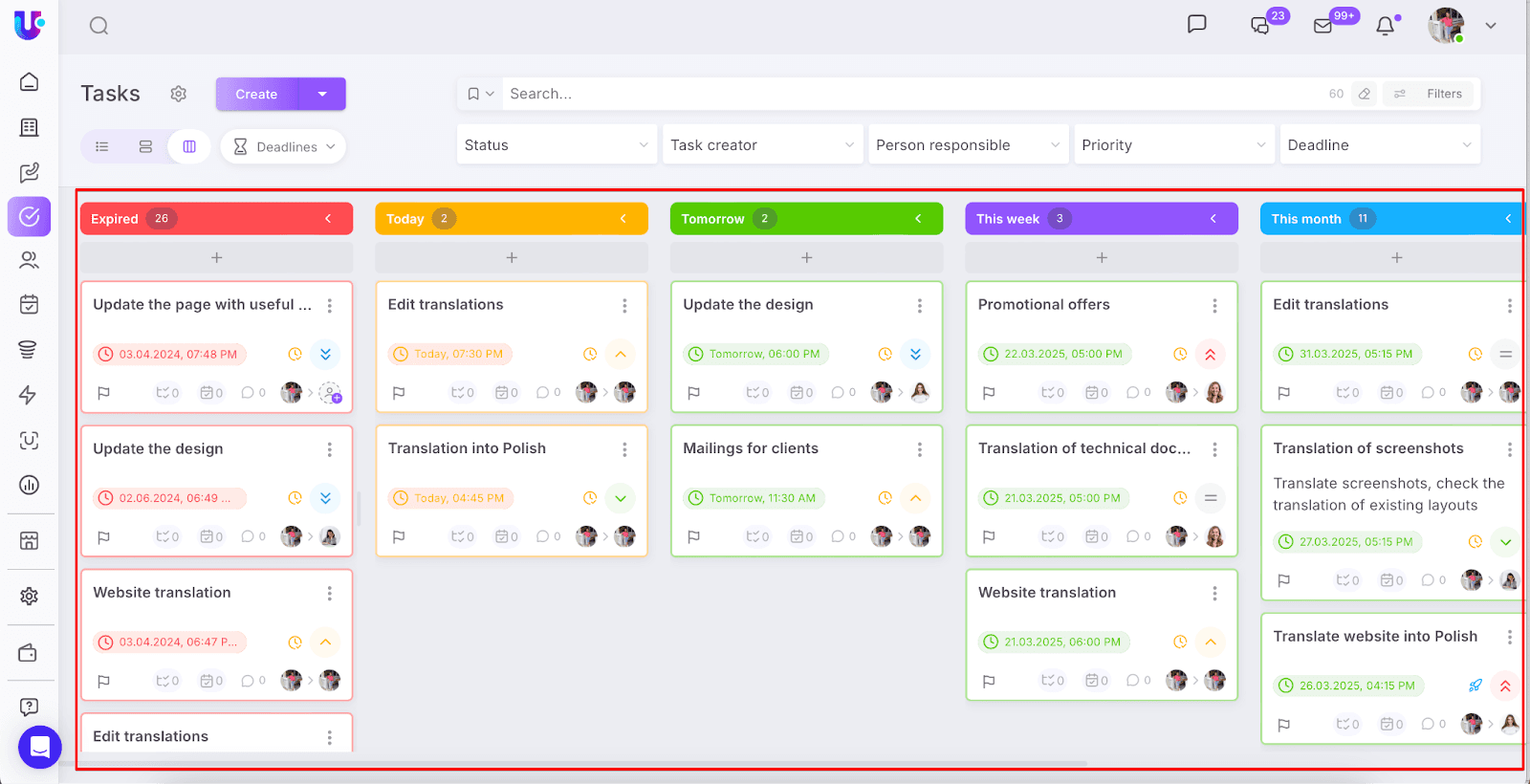Open the Deadlines grouping dropdown
The image size is (1530, 784).
coord(283,146)
